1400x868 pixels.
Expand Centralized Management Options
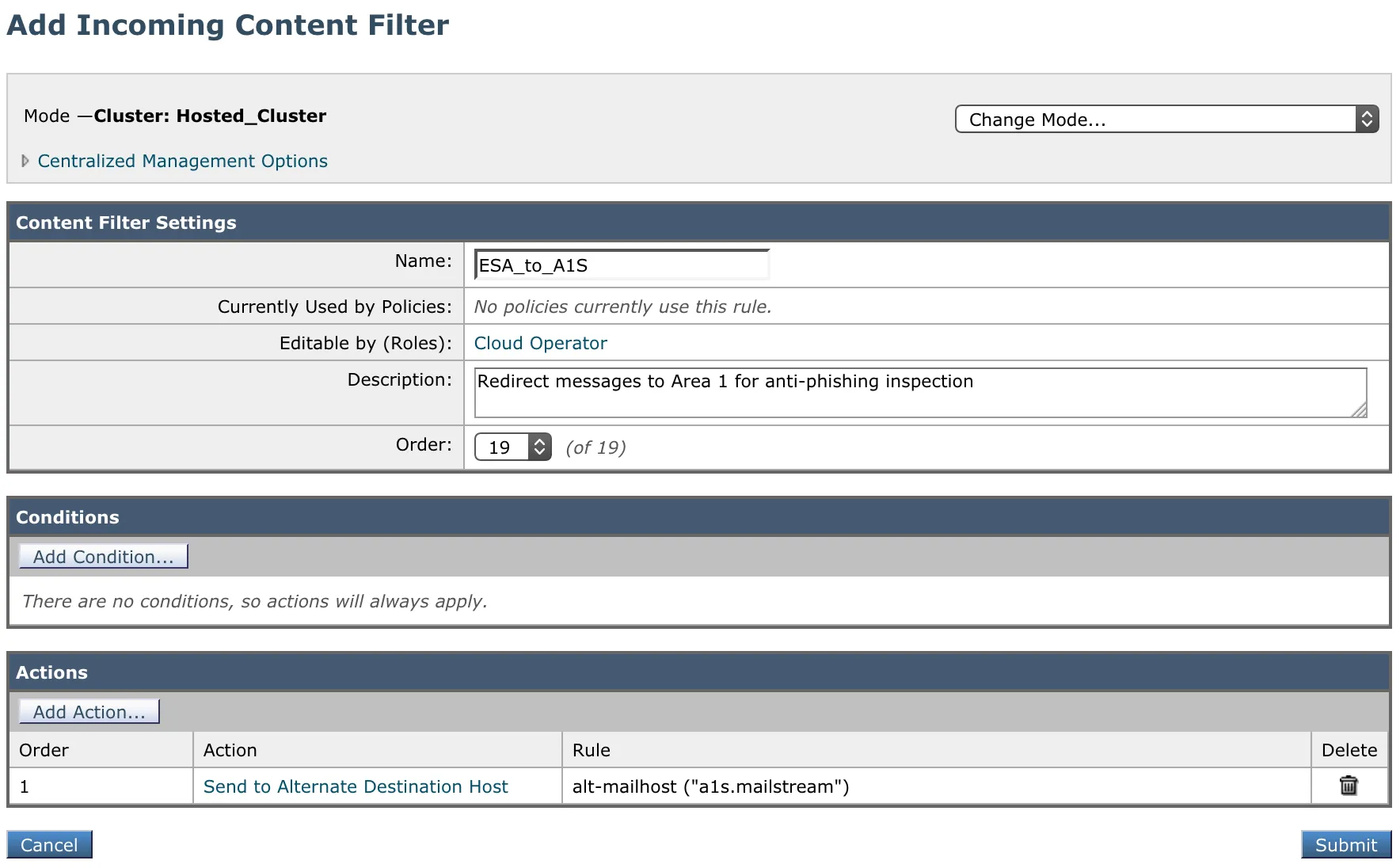pos(183,161)
